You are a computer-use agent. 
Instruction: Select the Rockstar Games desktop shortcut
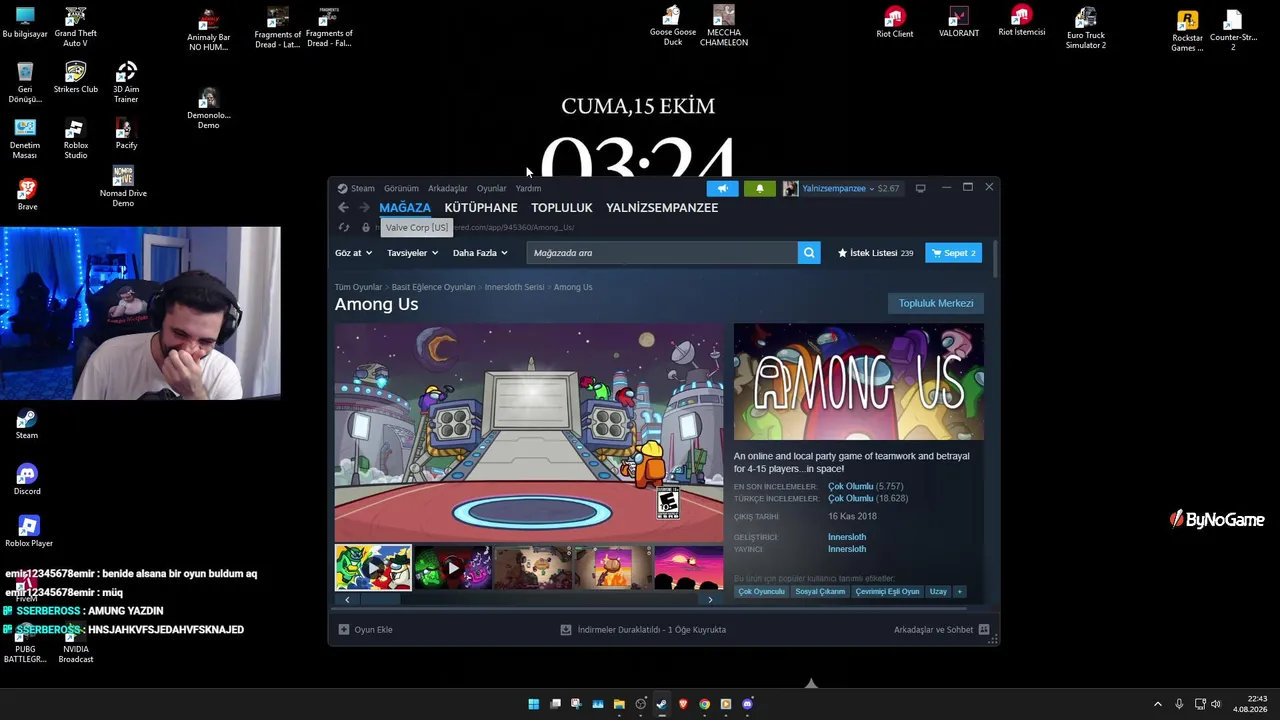pos(1187,31)
